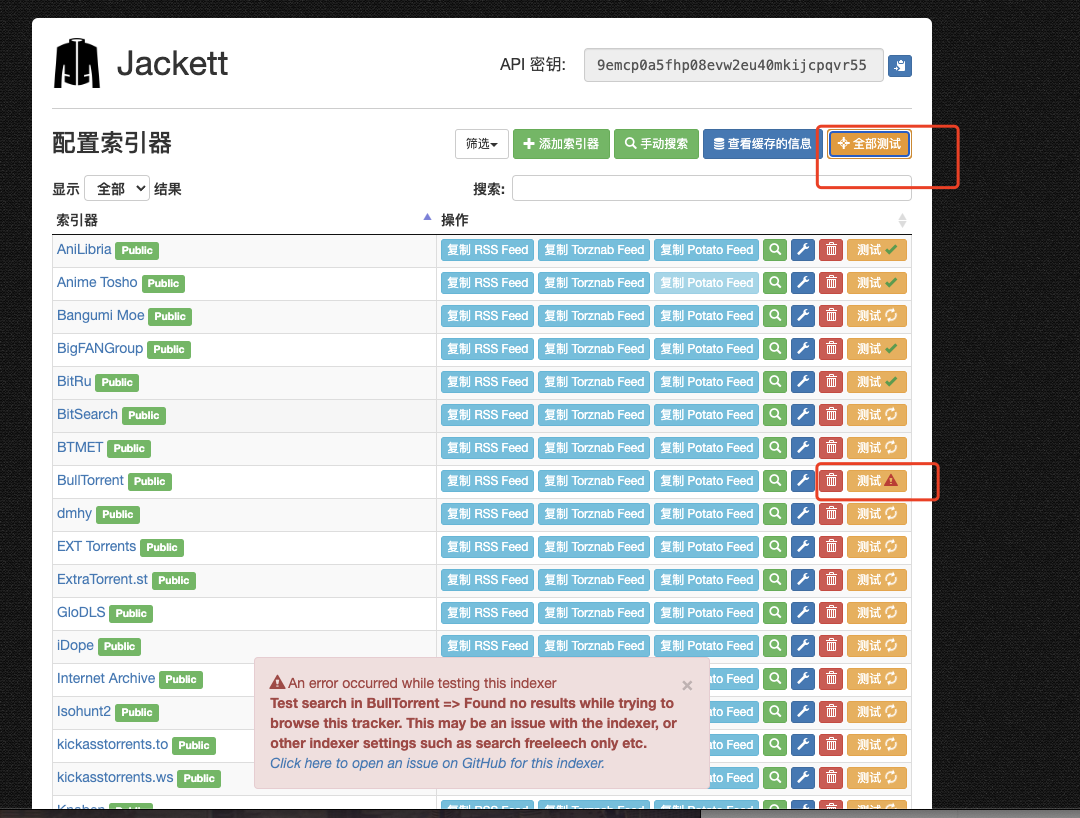Test the kickasstorrents.ws indexer

point(877,778)
